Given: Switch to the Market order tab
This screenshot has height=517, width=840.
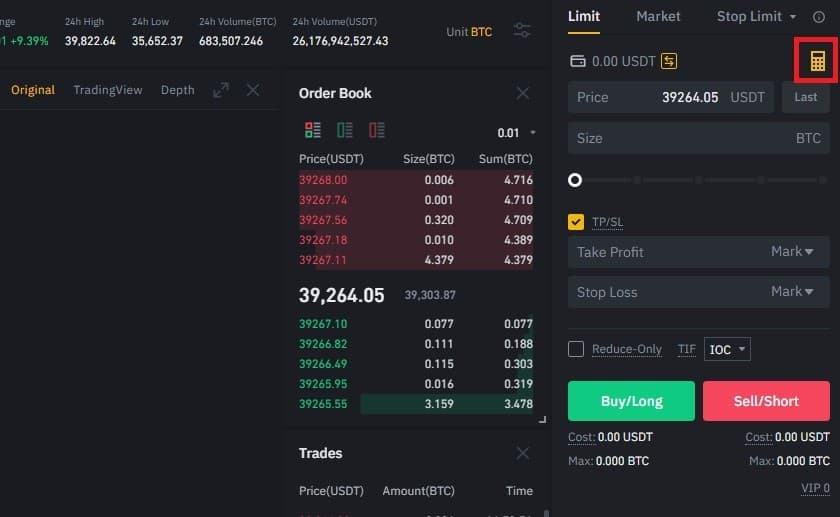Looking at the screenshot, I should coord(658,17).
